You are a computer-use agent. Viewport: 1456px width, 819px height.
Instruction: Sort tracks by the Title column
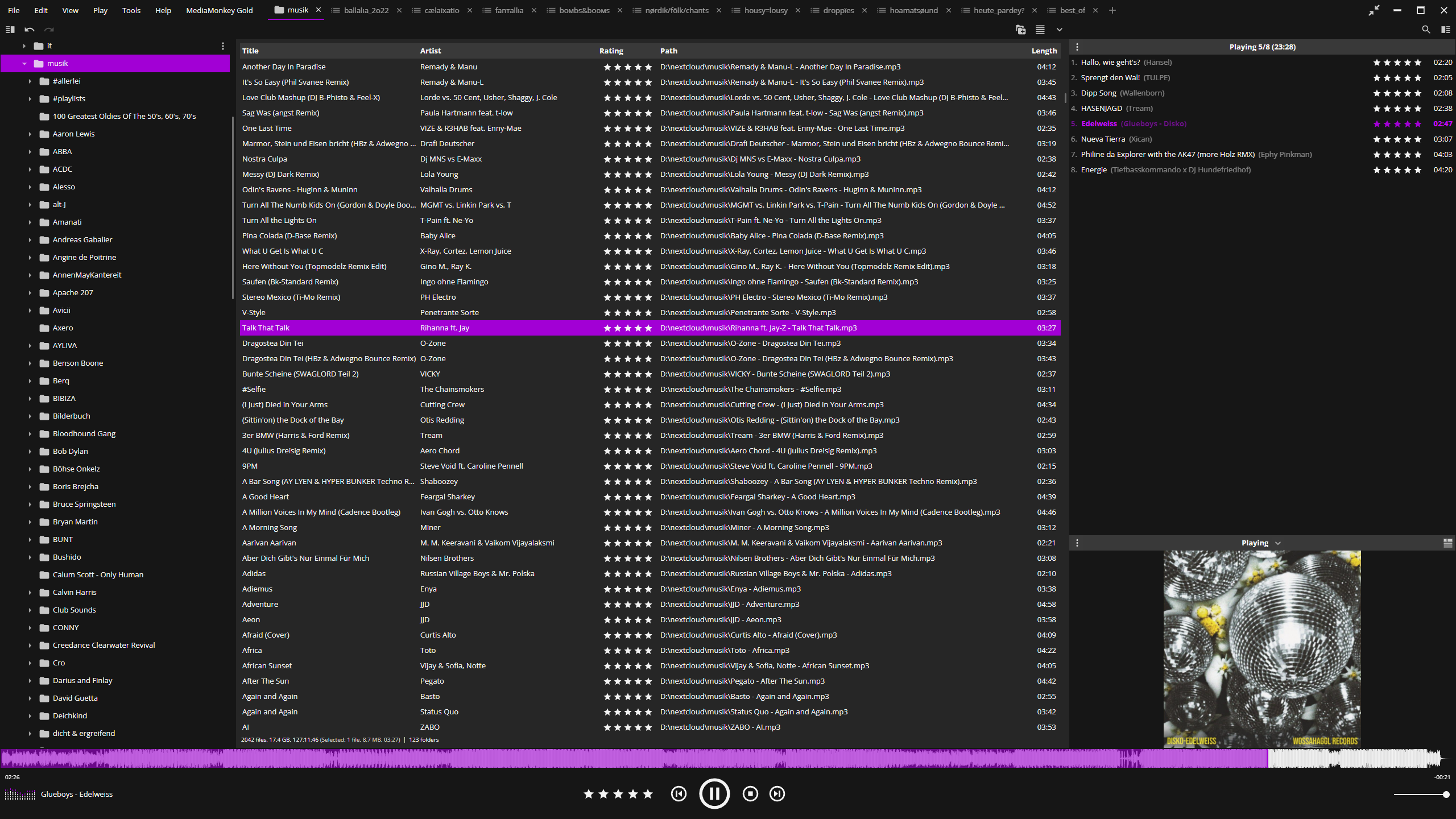tap(250, 51)
